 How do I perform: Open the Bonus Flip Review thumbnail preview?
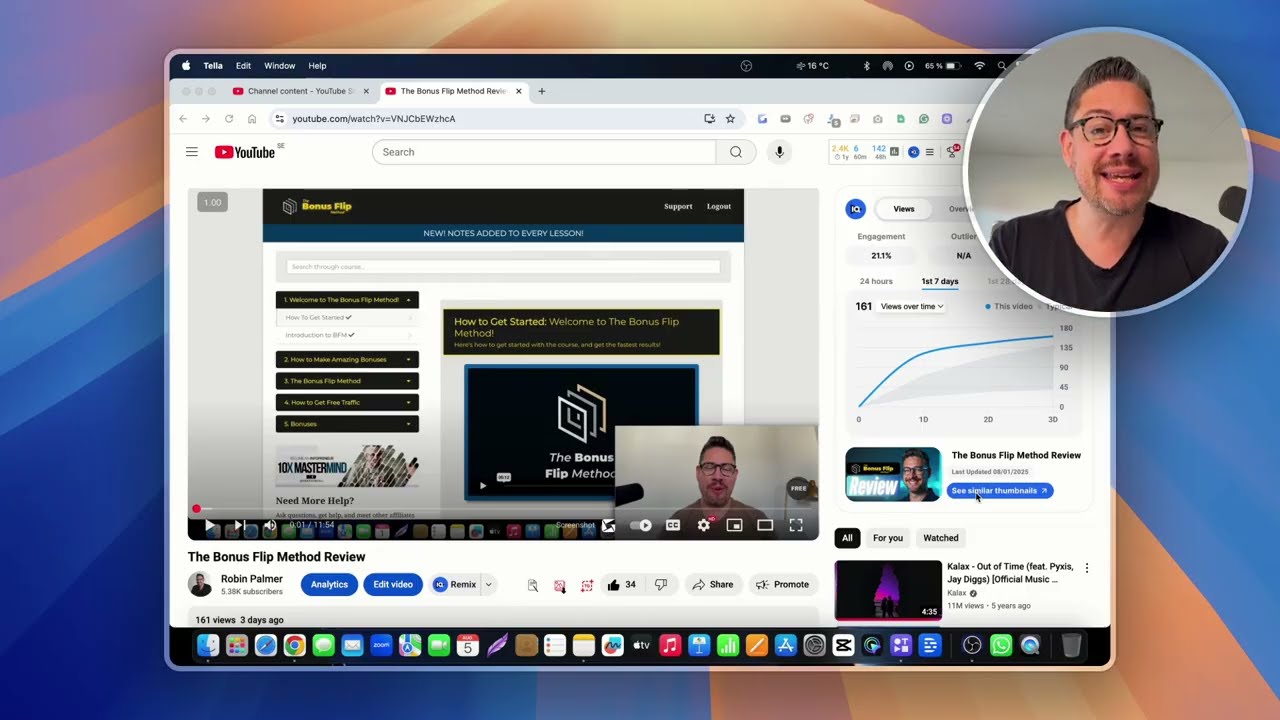coord(893,474)
